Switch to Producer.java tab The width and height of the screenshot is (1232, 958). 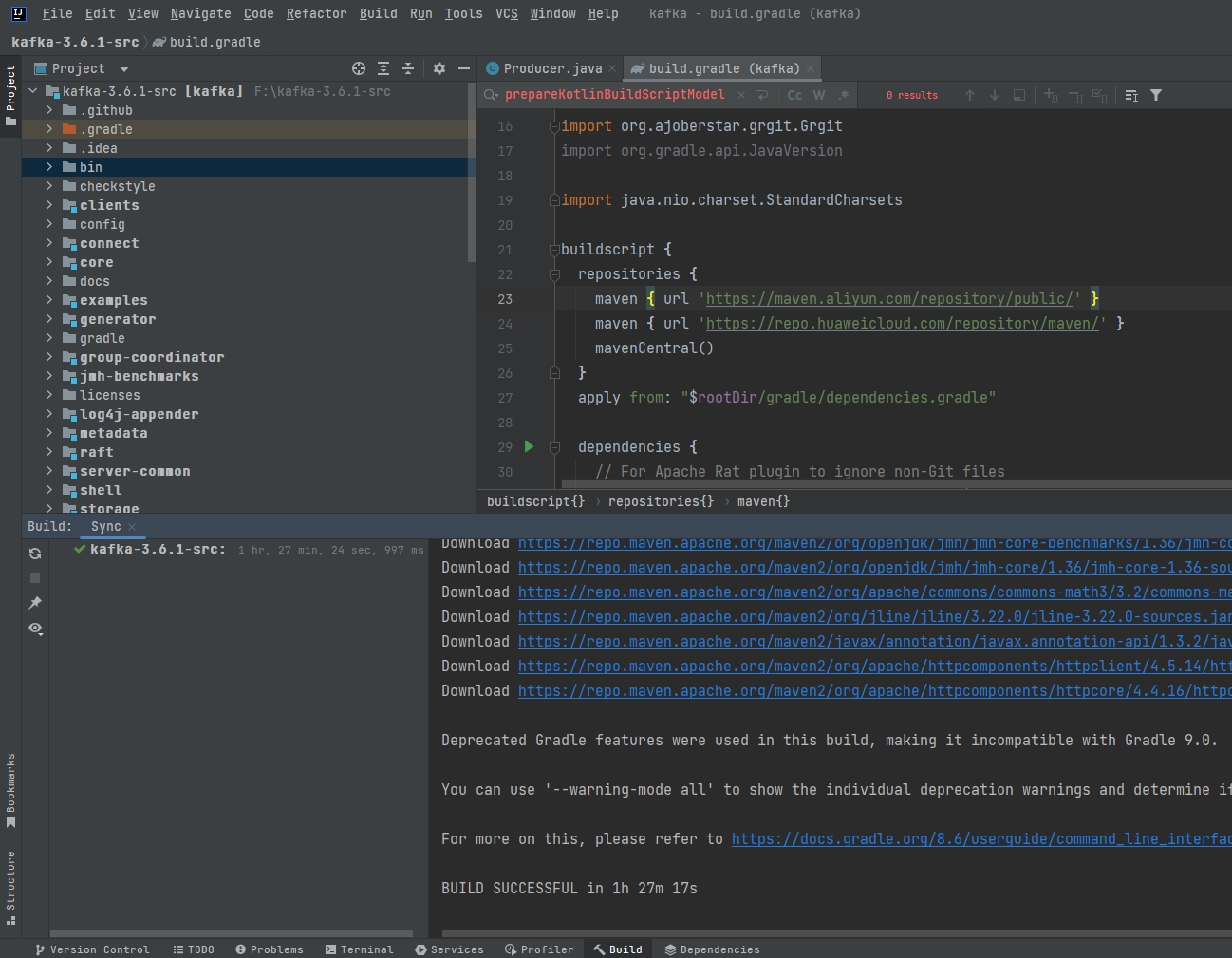pyautogui.click(x=552, y=68)
